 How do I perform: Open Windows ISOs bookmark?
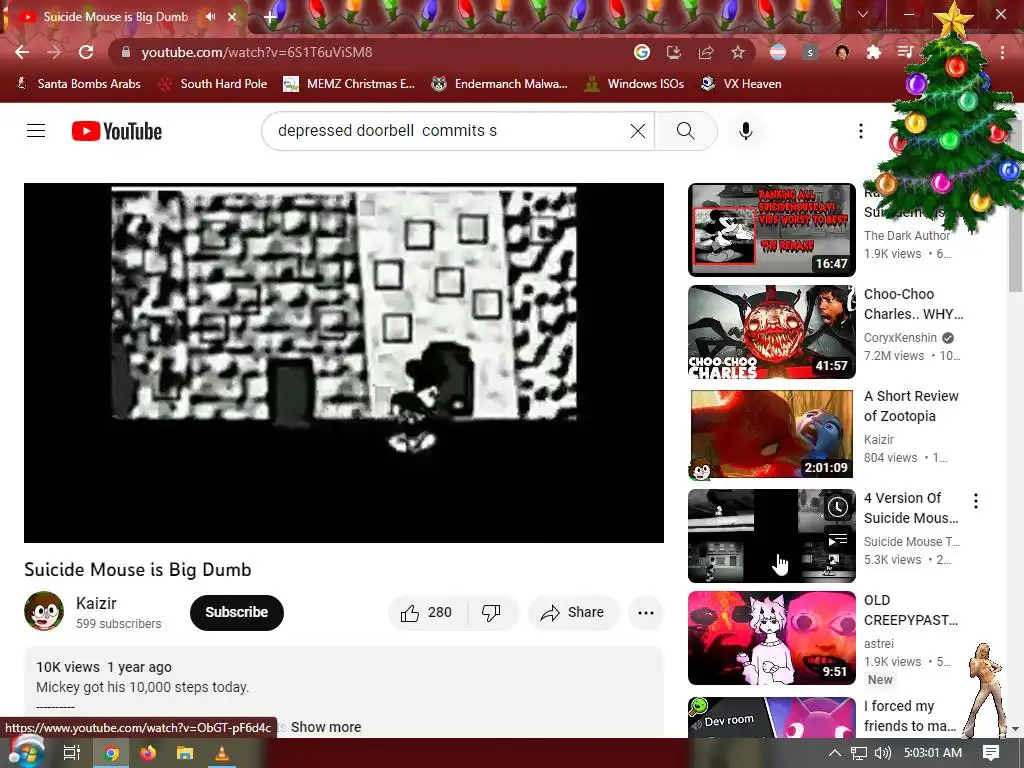[635, 84]
